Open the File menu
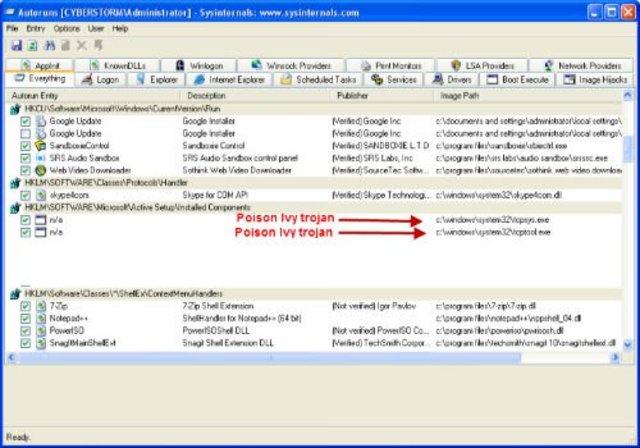 (12, 29)
